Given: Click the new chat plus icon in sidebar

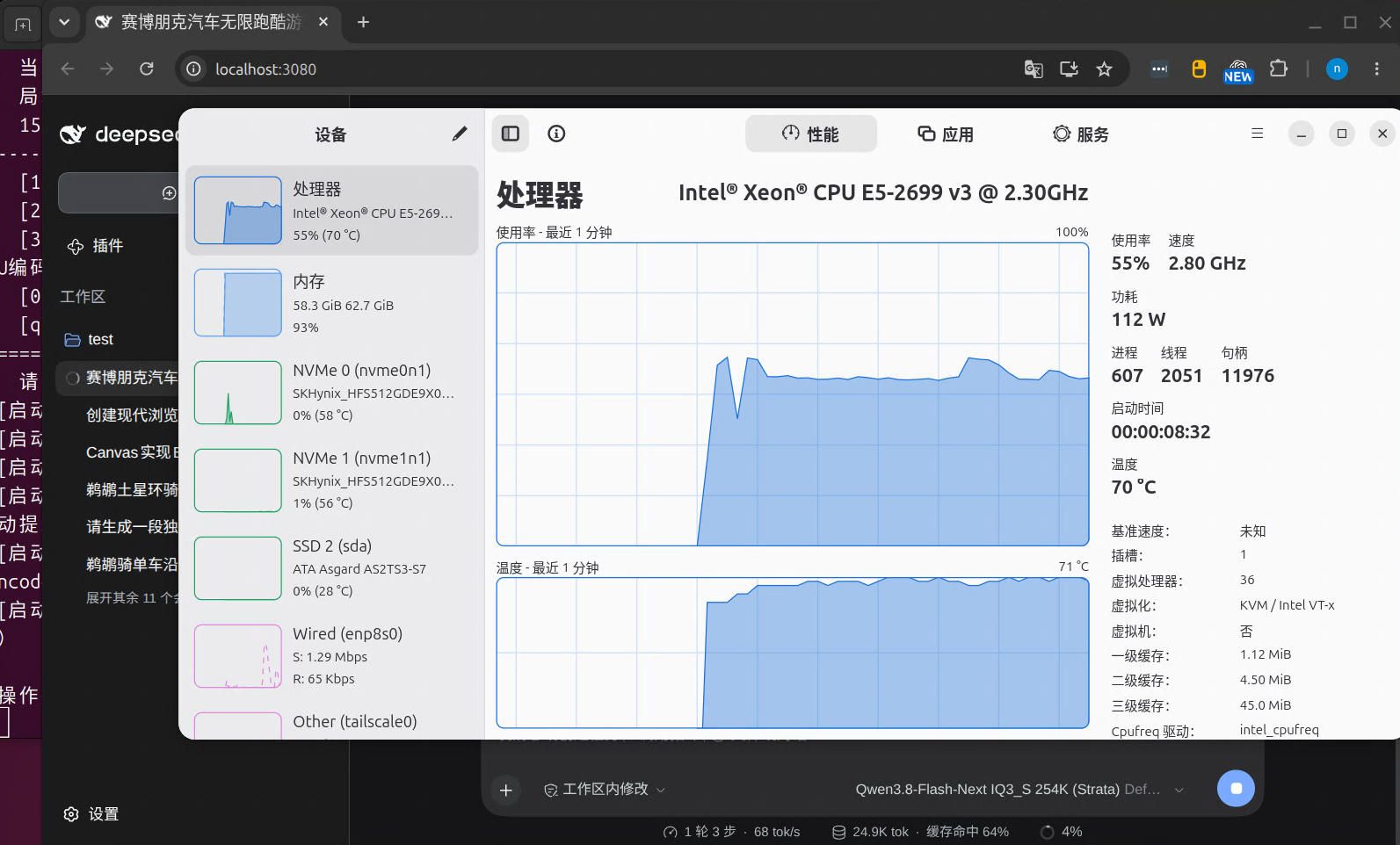Looking at the screenshot, I should tap(170, 193).
